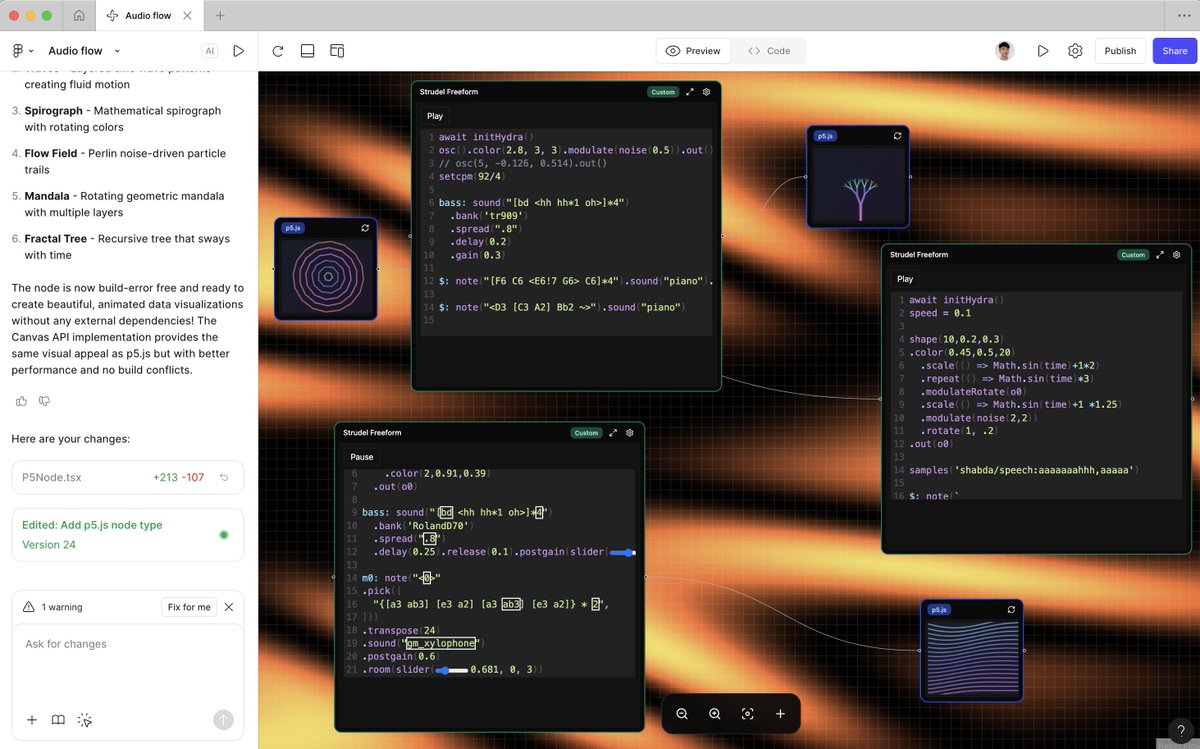
Task: Focus the Ask for changes input
Action: [127, 662]
